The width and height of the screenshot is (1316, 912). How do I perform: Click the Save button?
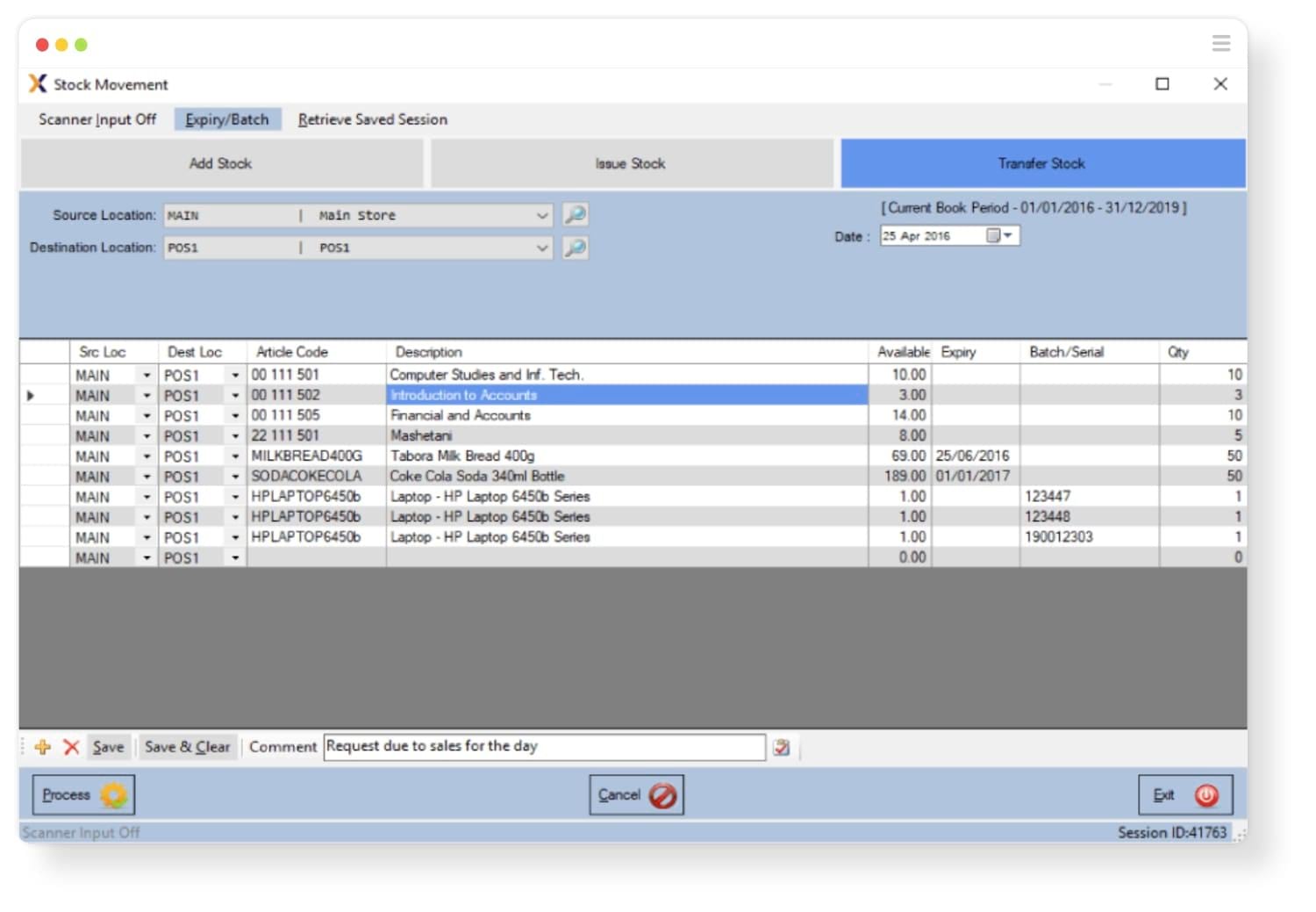(x=108, y=747)
